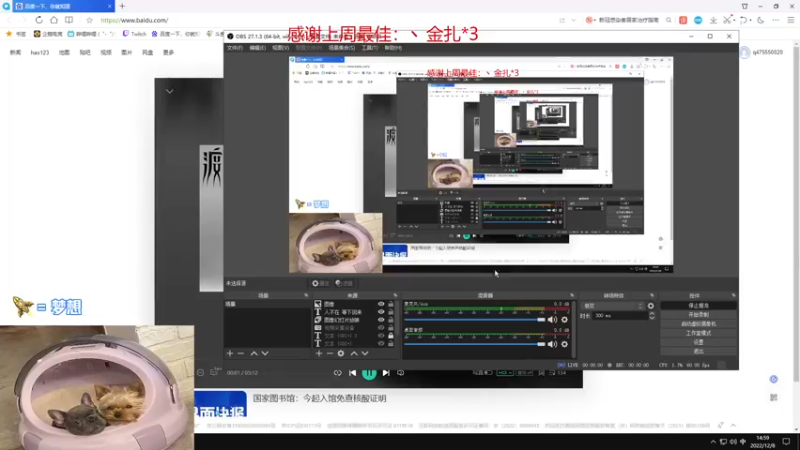
Task: Open 更多 link on Baidu navigation
Action: (x=168, y=52)
